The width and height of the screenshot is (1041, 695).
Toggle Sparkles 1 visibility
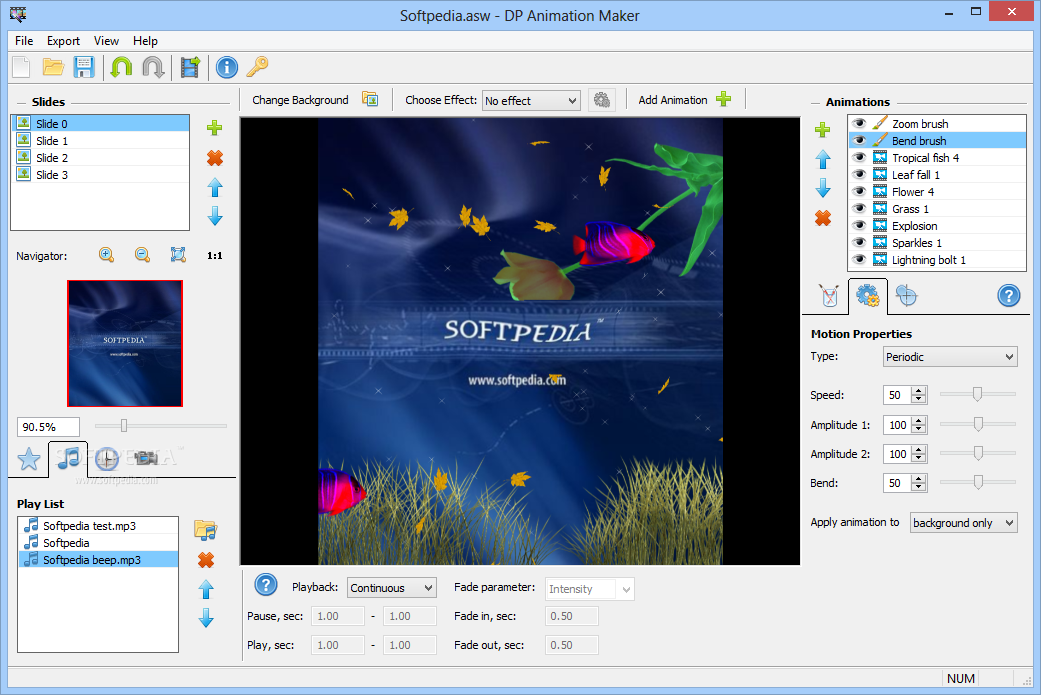tap(859, 243)
